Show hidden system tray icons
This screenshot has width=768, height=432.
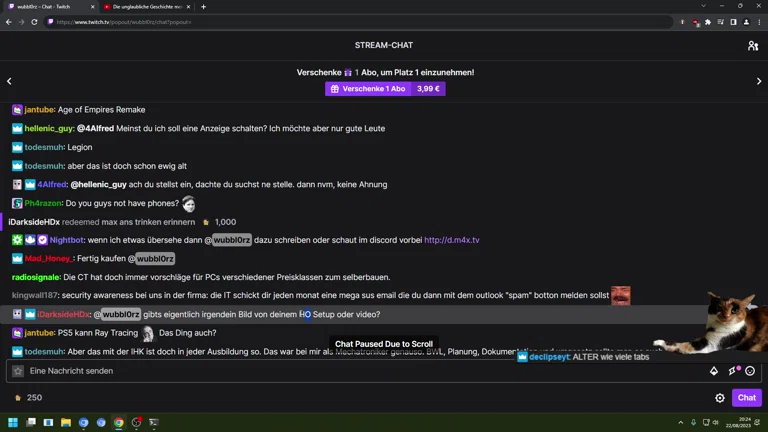tap(680, 422)
